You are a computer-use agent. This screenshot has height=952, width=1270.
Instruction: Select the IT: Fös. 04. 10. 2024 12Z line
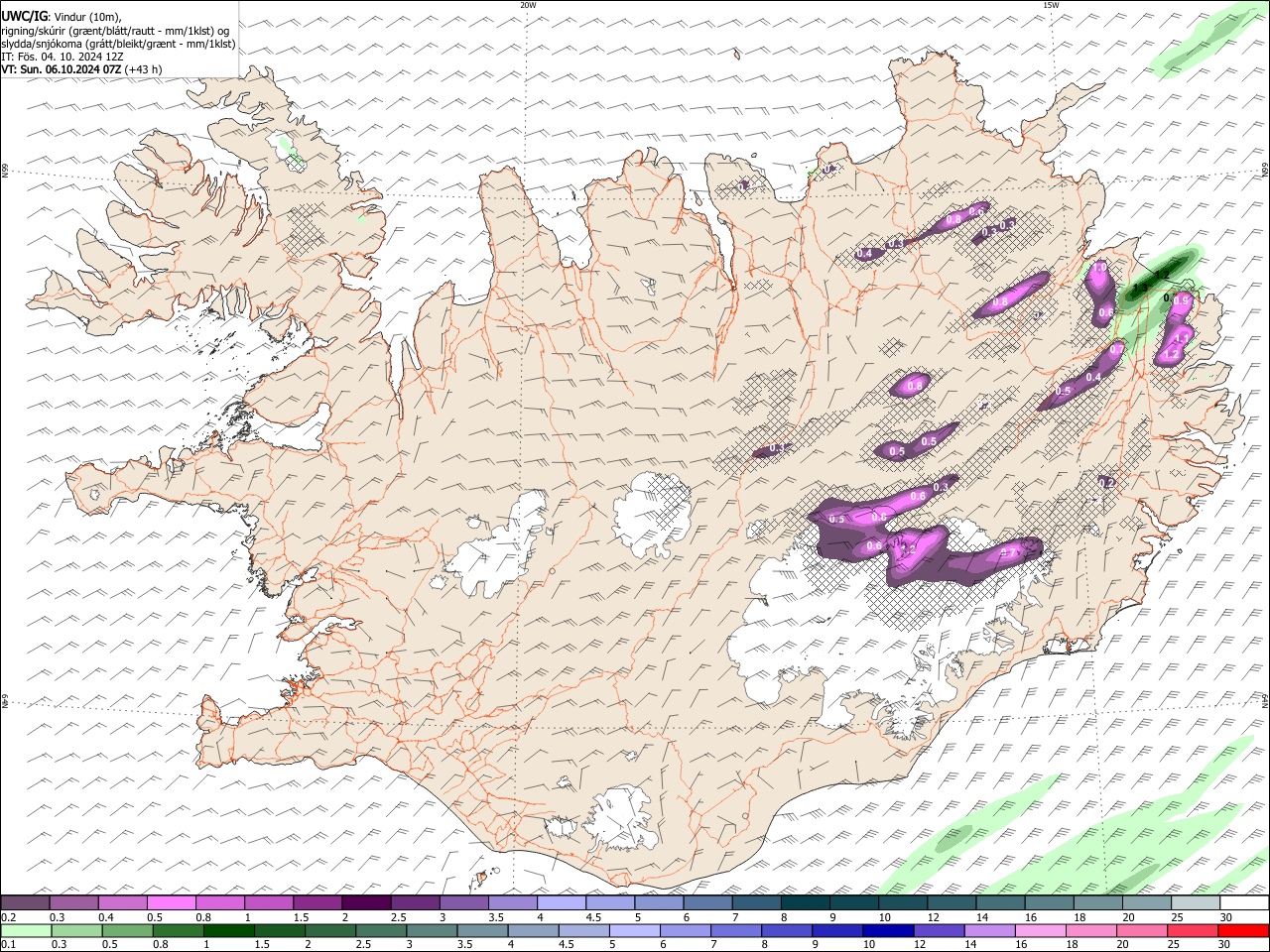(62, 57)
